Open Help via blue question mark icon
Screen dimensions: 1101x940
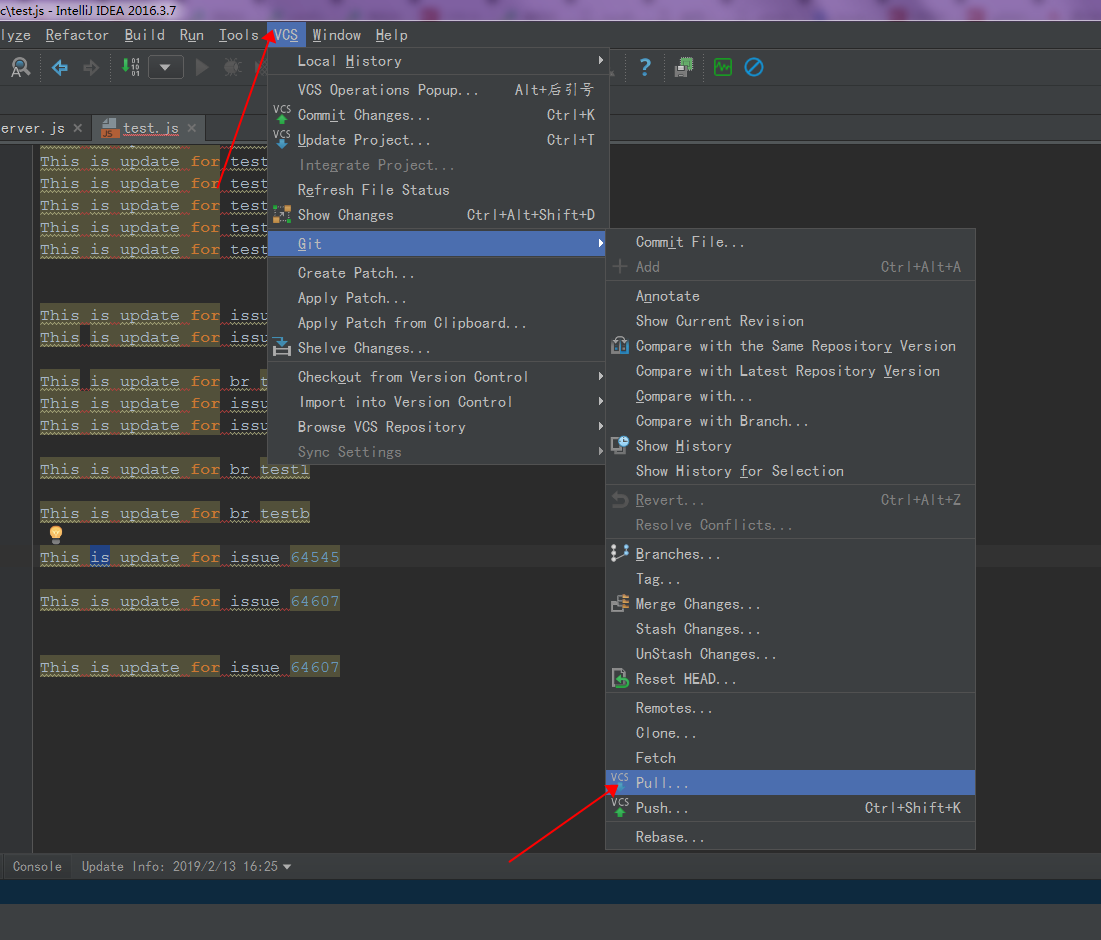[645, 67]
